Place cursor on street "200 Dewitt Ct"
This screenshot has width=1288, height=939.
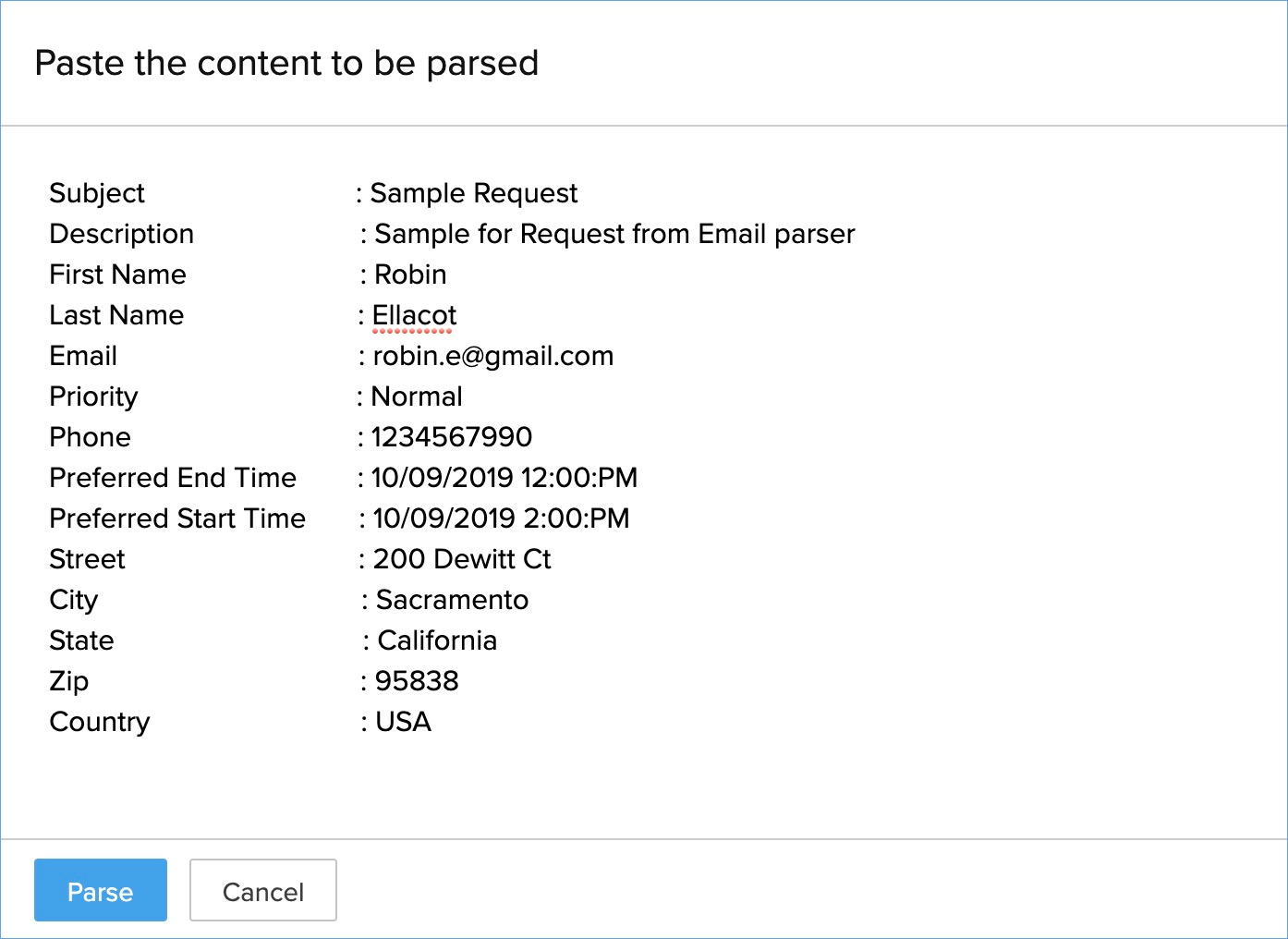click(x=462, y=559)
